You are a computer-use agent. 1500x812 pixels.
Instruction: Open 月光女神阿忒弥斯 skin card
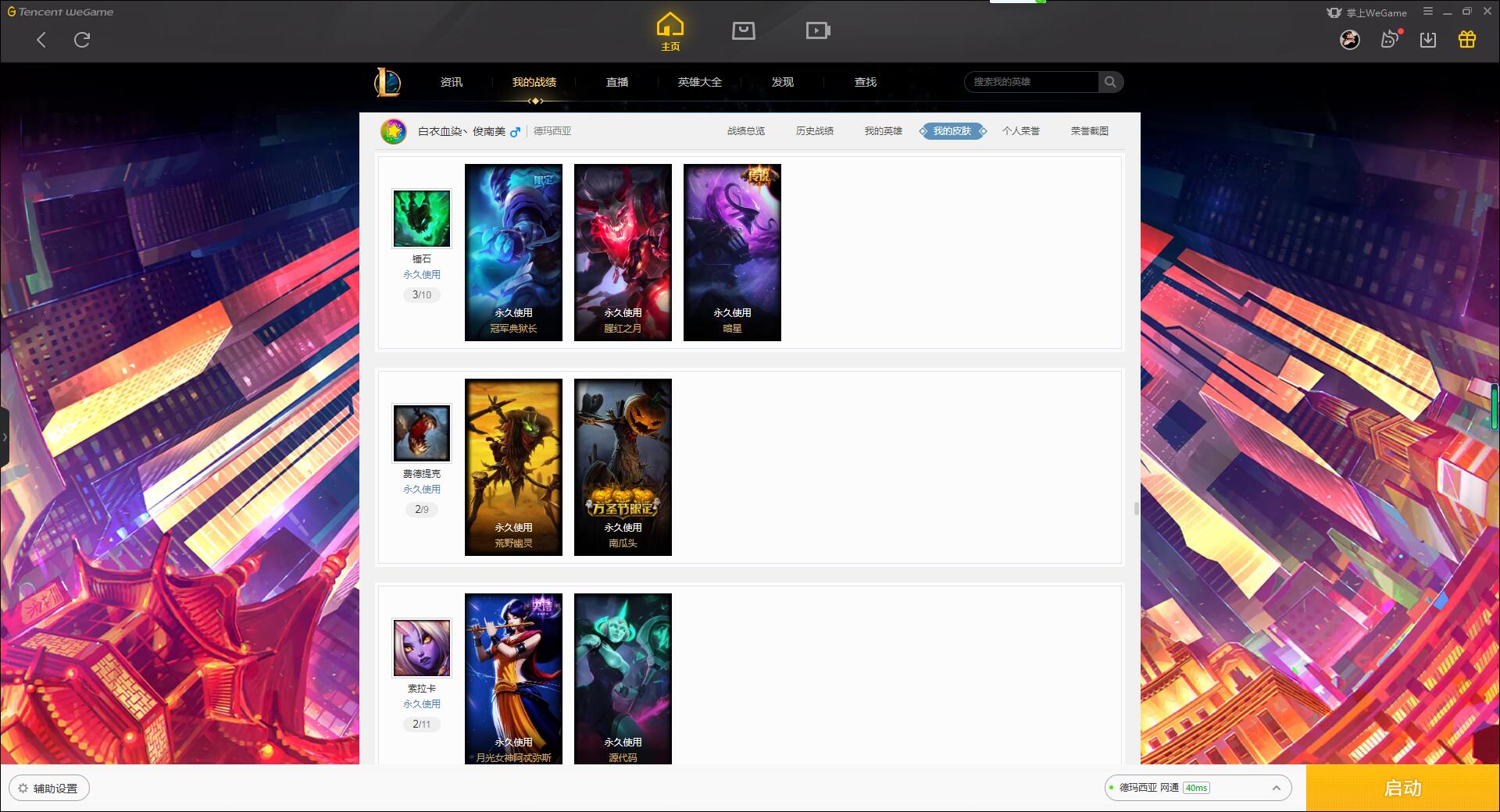pyautogui.click(x=513, y=678)
